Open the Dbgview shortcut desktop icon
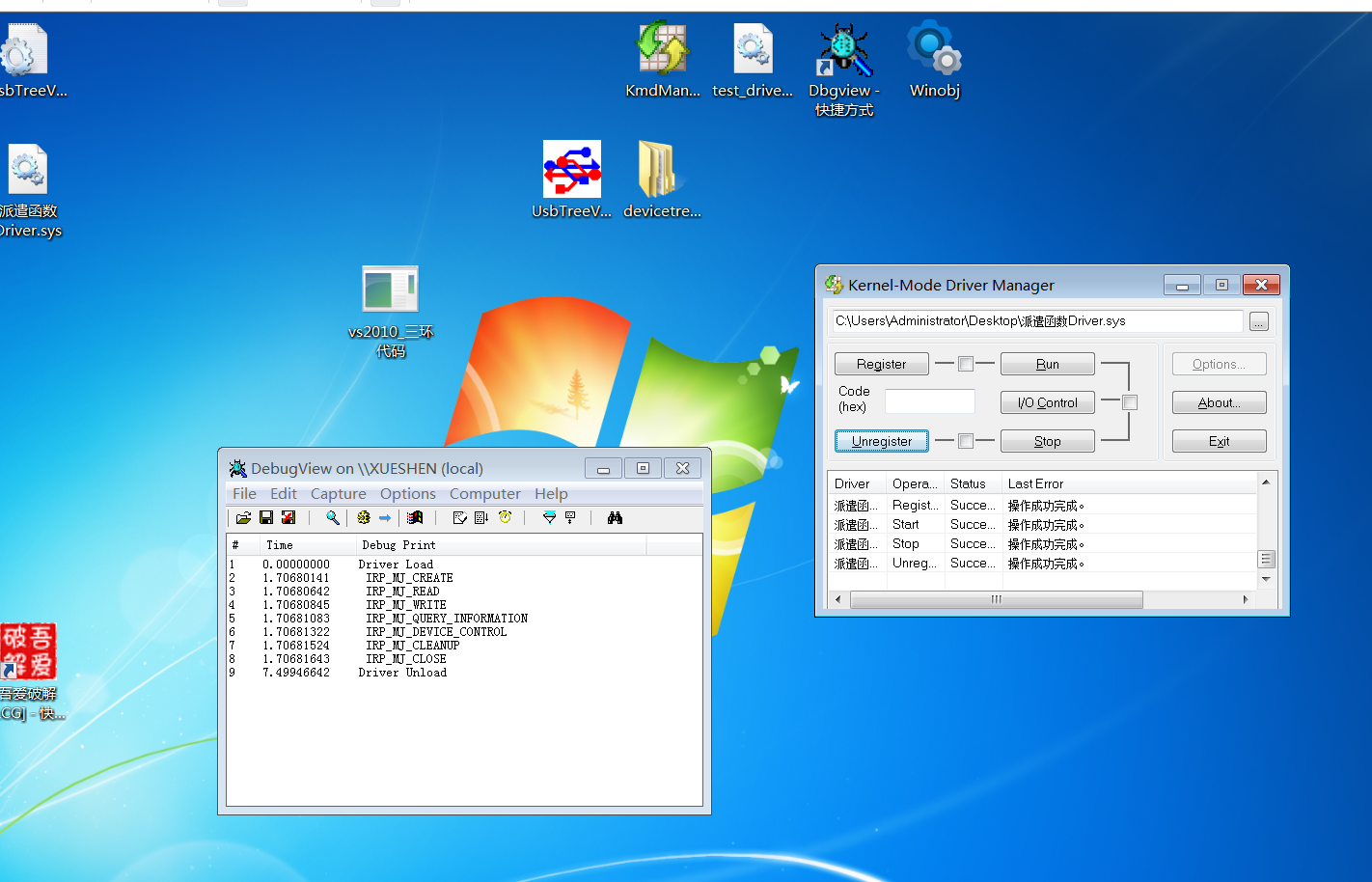 tap(844, 69)
